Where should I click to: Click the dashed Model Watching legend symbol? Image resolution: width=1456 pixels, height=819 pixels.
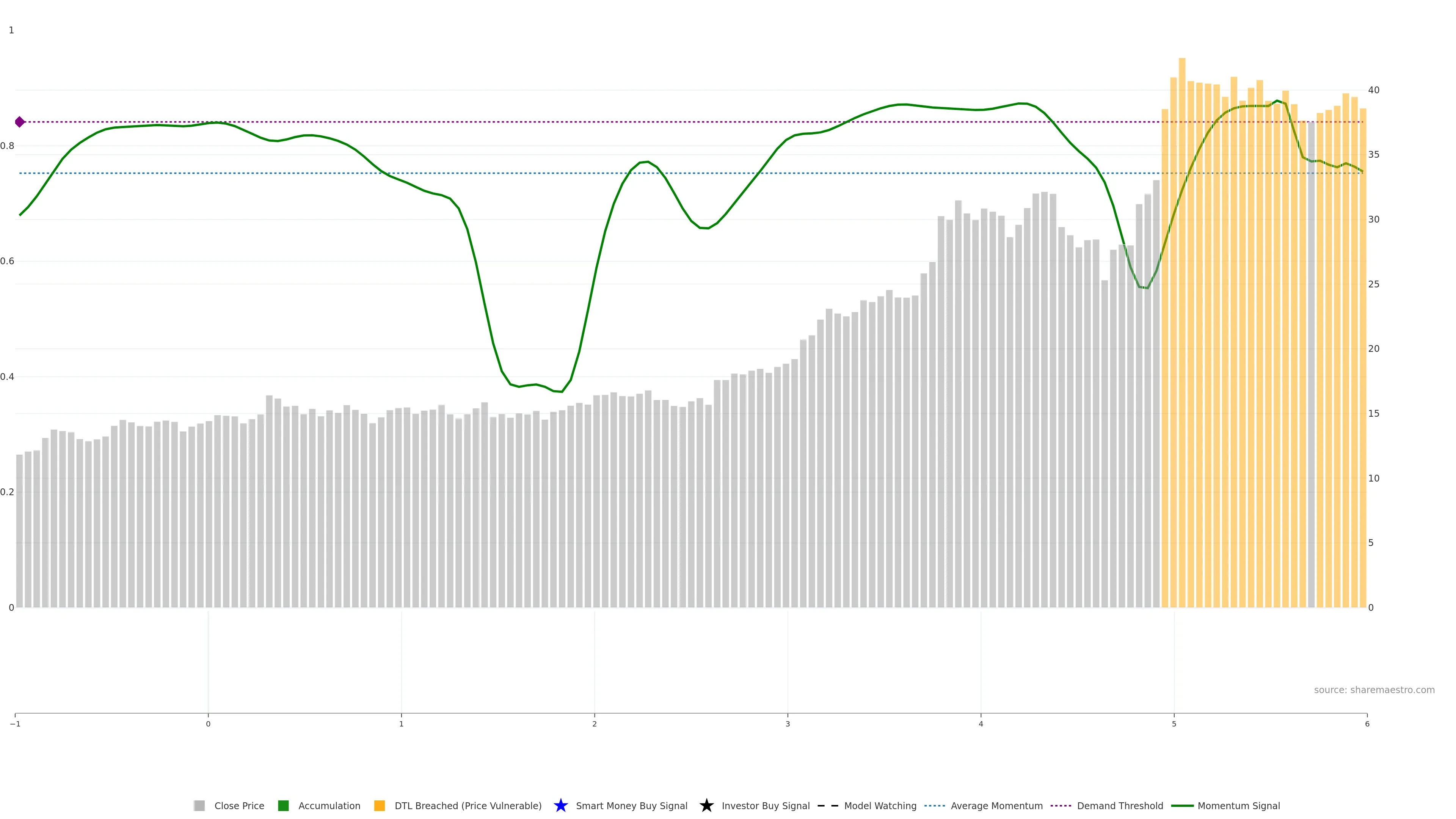click(x=827, y=805)
